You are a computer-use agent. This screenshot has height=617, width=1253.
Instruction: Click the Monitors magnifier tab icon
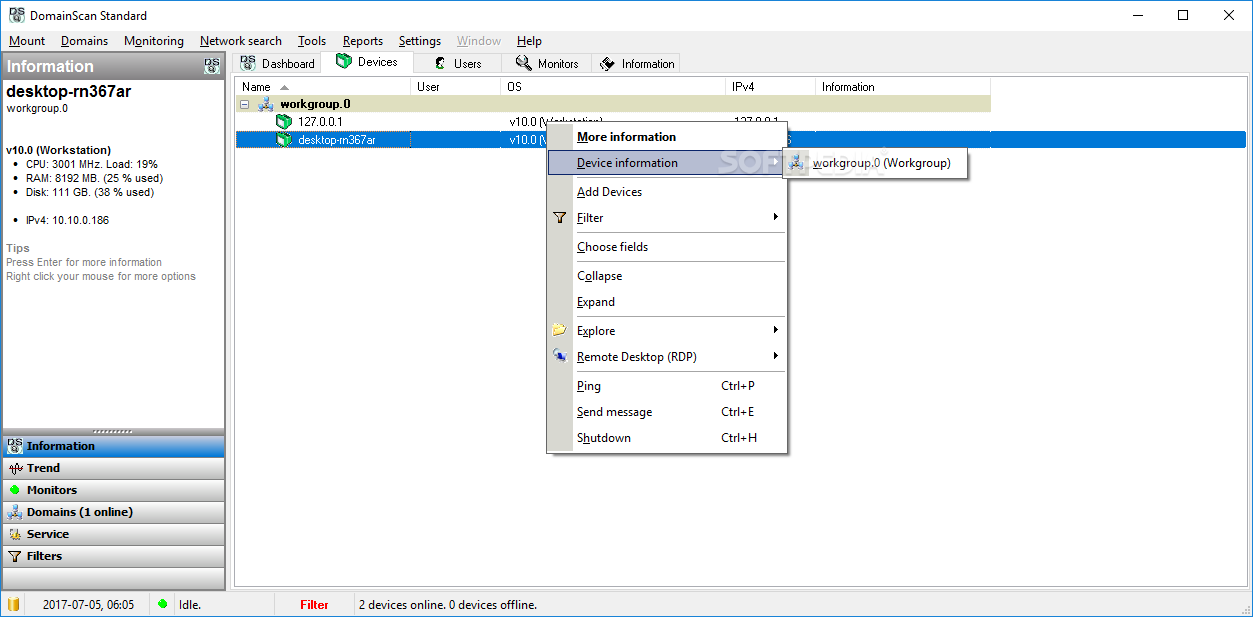(523, 63)
